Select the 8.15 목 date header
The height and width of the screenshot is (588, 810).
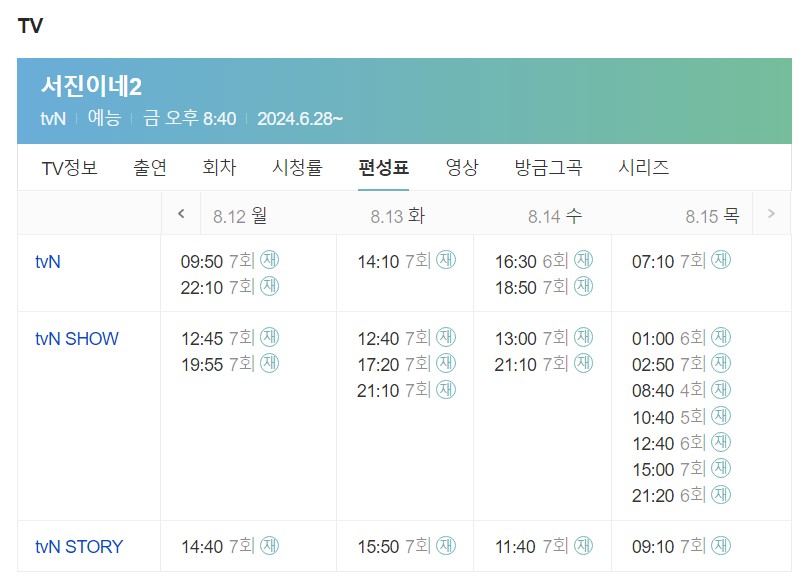pos(712,216)
